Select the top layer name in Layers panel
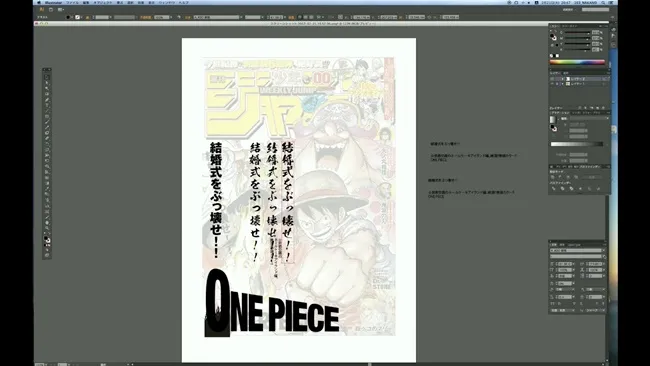 point(578,79)
